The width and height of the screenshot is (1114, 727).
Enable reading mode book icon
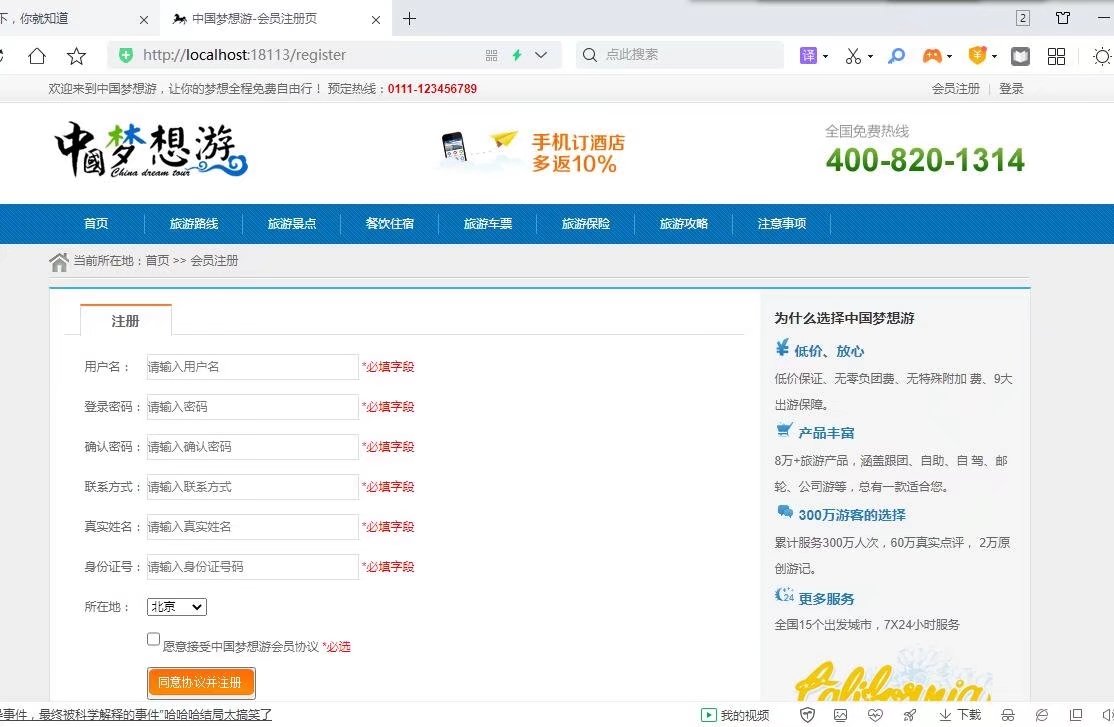[1021, 55]
